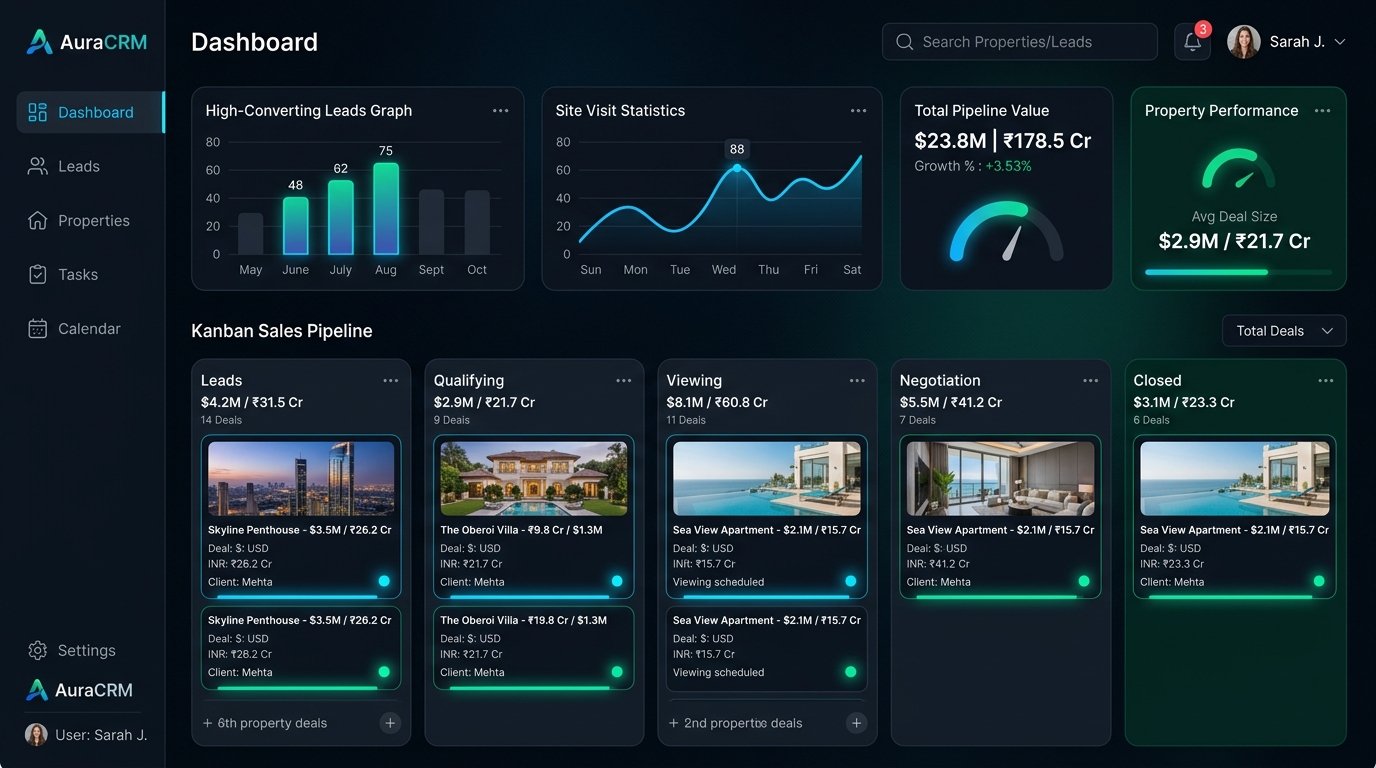The width and height of the screenshot is (1376, 768).
Task: Click the "+3.53%" growth value
Action: [1008, 166]
